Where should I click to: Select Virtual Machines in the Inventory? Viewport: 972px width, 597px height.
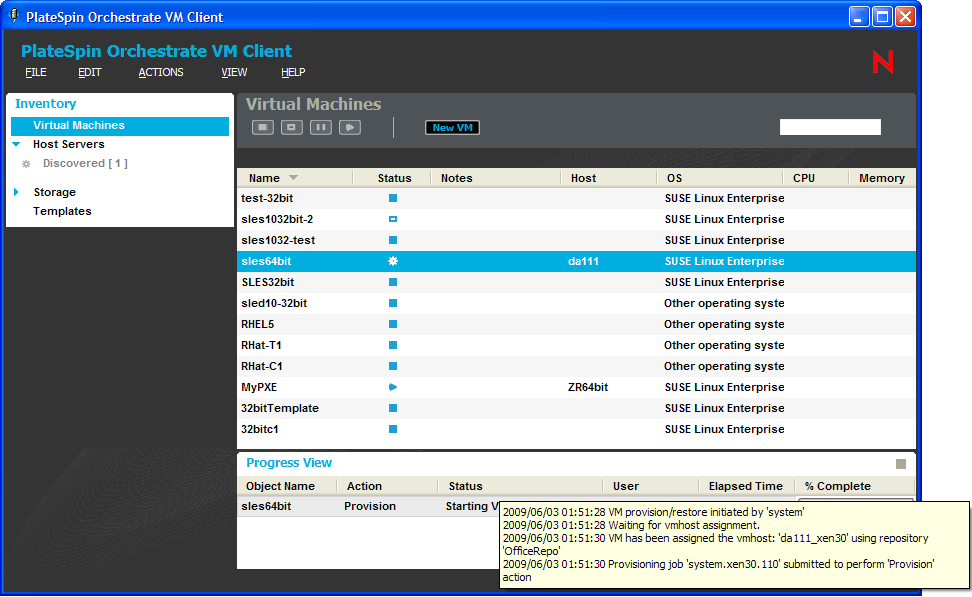[120, 126]
